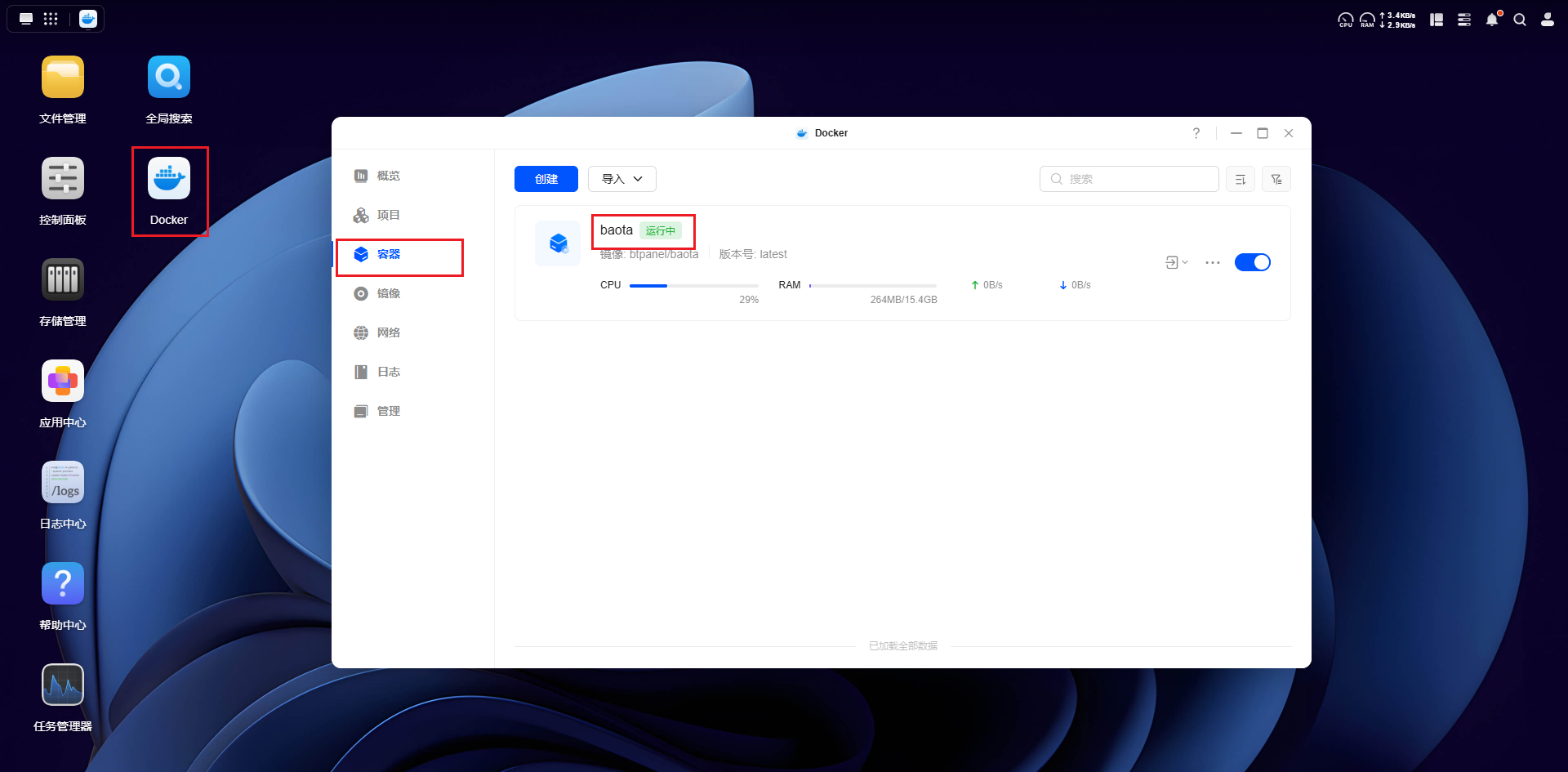Select 概览 overview in sidebar
The image size is (1568, 772).
389,176
